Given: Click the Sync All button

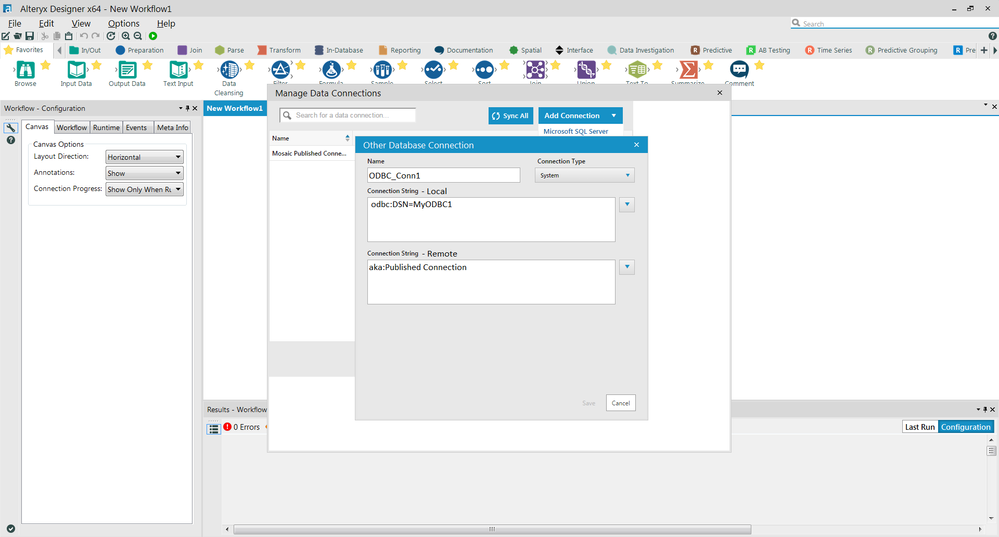Looking at the screenshot, I should click(510, 115).
